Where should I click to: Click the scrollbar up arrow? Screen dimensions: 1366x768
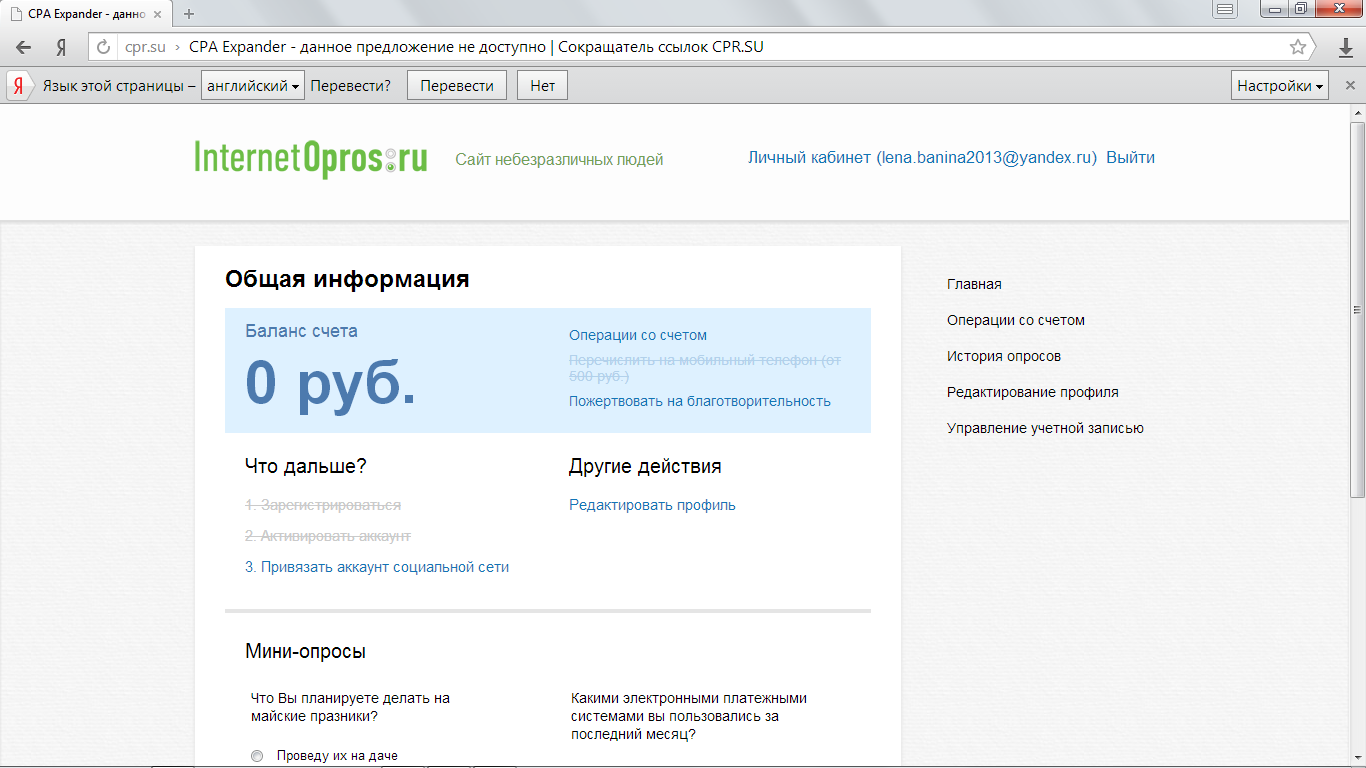click(1357, 114)
